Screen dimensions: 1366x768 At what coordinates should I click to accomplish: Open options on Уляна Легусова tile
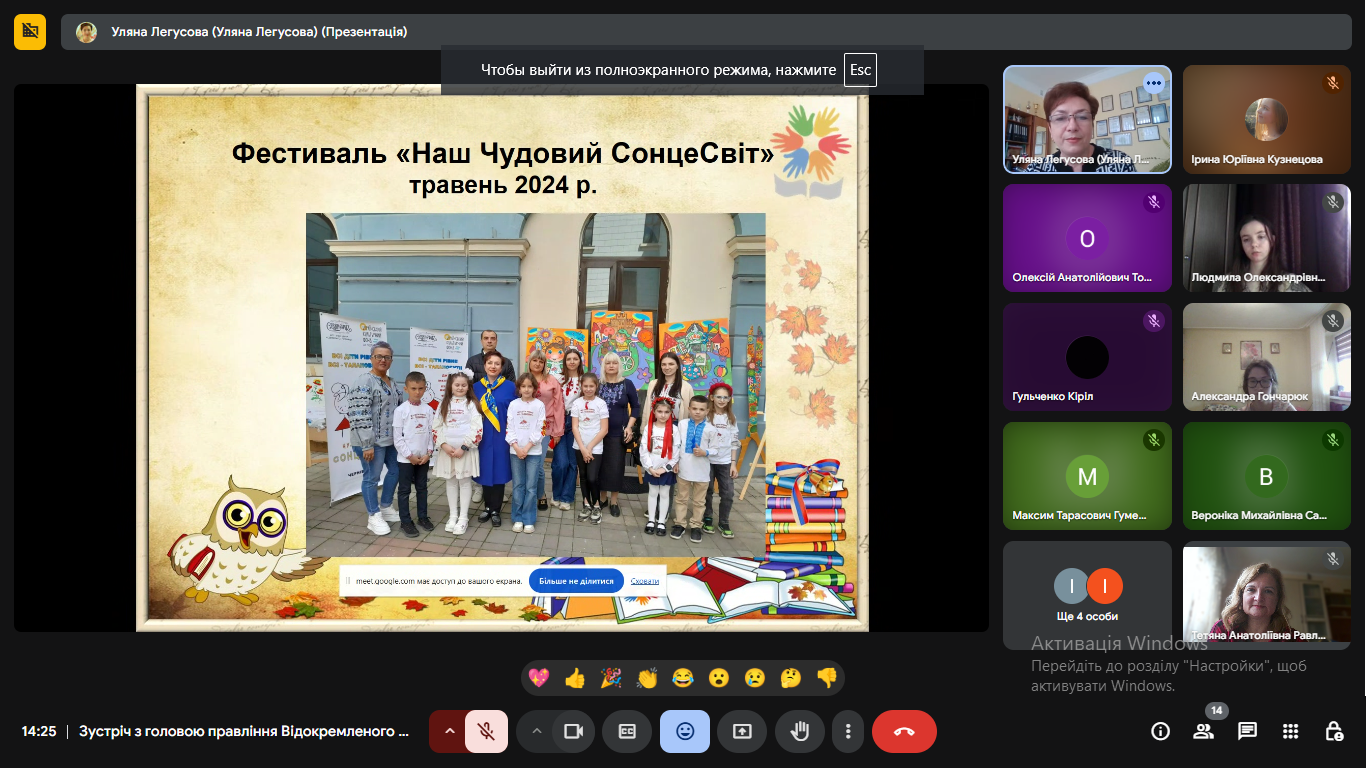[1154, 83]
